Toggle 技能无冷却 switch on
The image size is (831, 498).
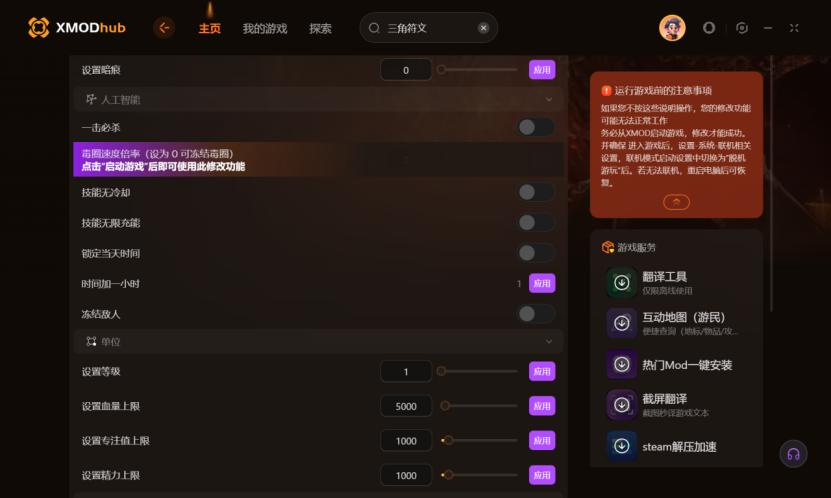pos(536,192)
